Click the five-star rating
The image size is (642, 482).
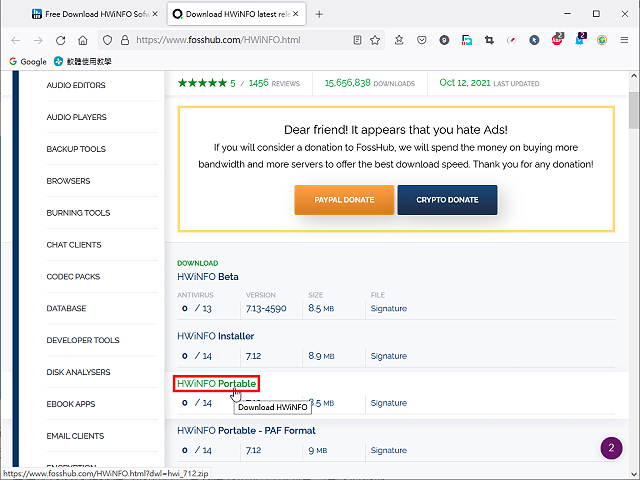pos(202,83)
